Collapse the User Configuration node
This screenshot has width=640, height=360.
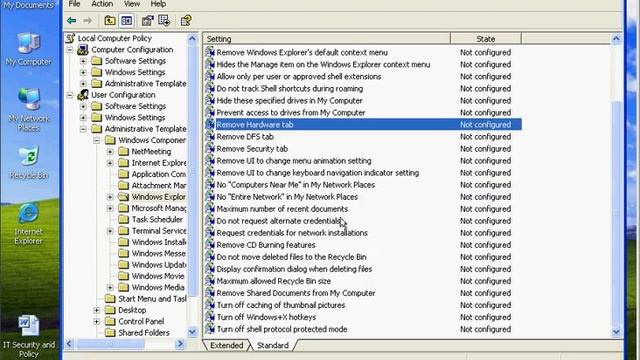(70, 95)
